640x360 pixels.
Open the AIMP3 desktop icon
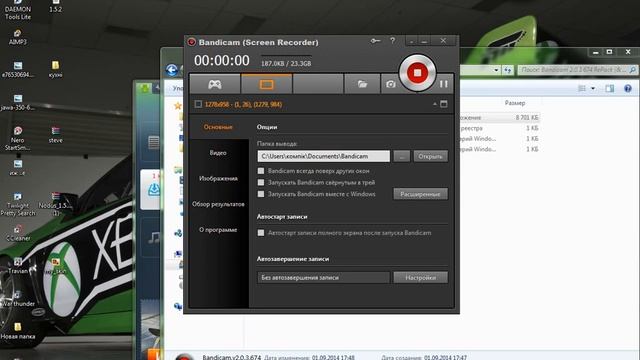pos(18,37)
